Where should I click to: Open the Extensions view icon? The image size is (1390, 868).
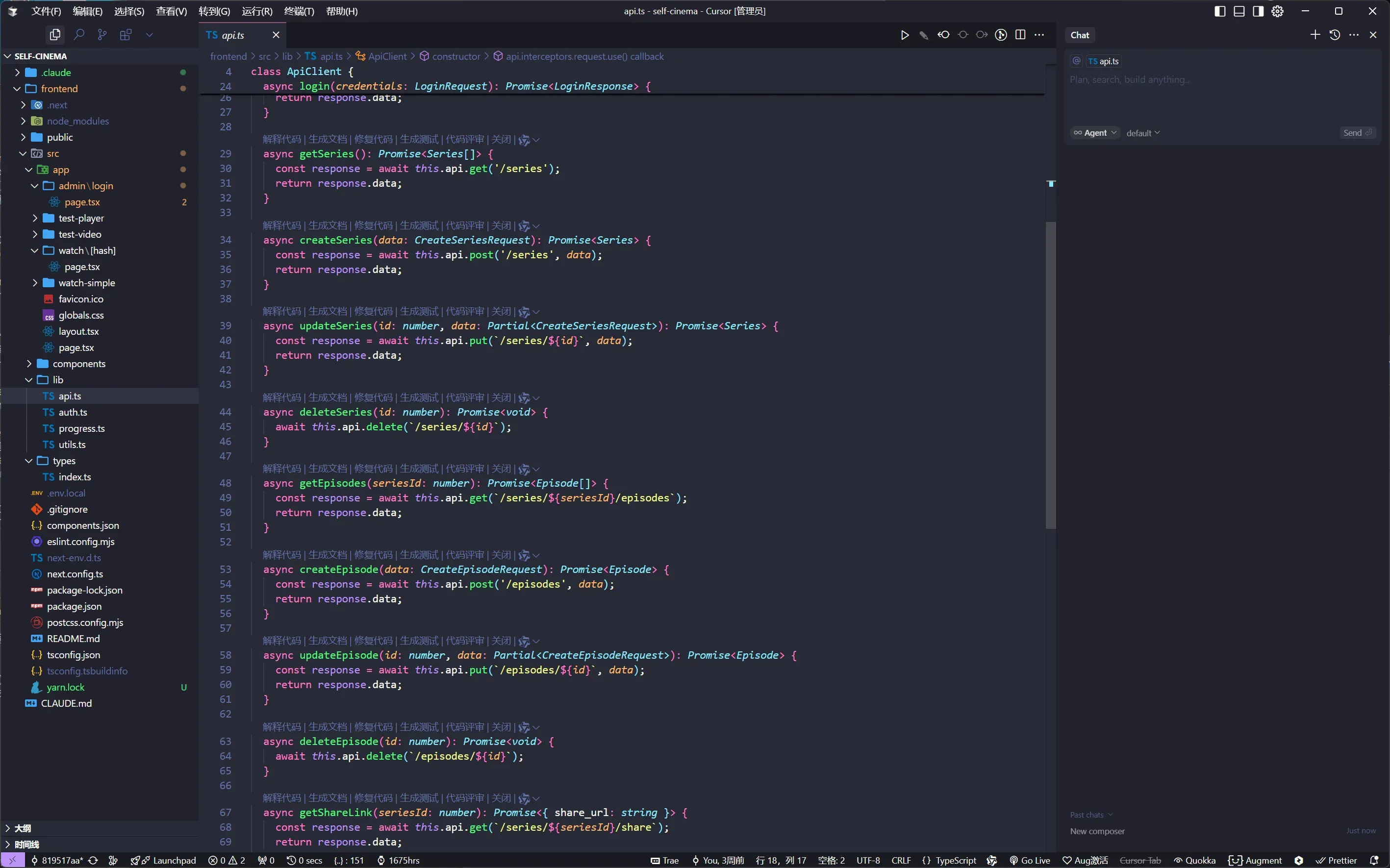[126, 35]
